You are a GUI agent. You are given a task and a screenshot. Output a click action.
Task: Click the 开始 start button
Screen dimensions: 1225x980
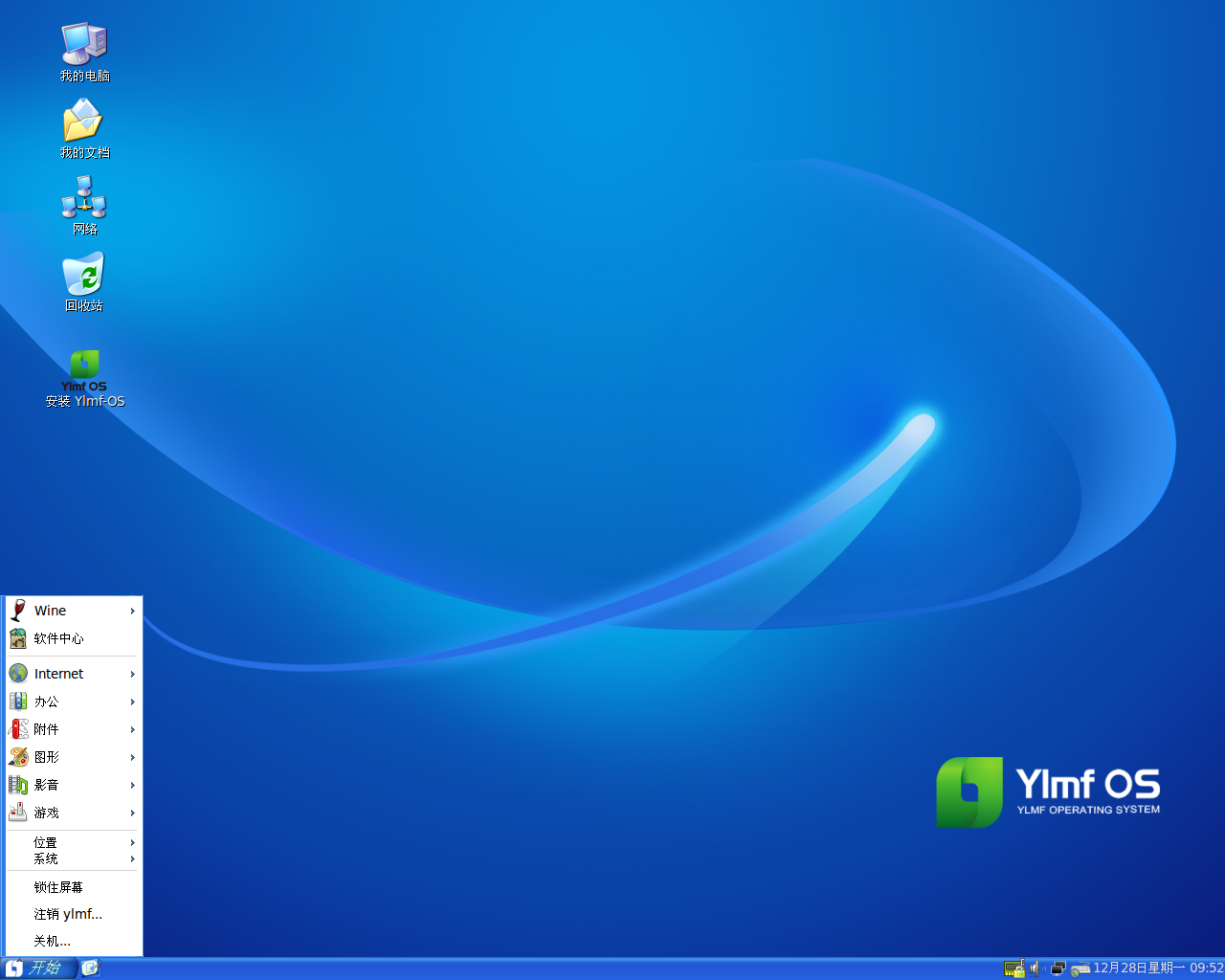pos(38,968)
